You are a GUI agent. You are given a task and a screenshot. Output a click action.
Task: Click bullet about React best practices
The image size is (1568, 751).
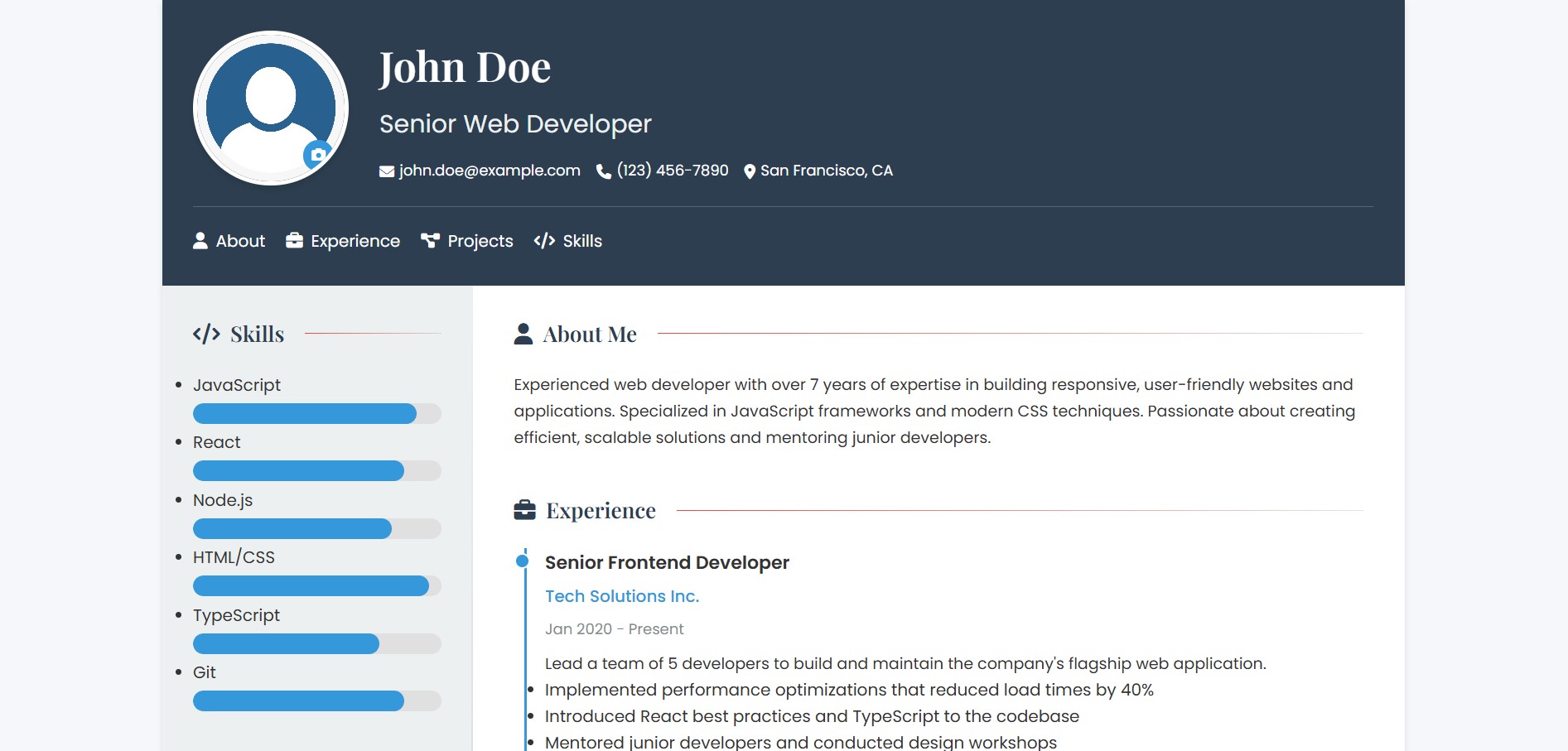tap(812, 716)
